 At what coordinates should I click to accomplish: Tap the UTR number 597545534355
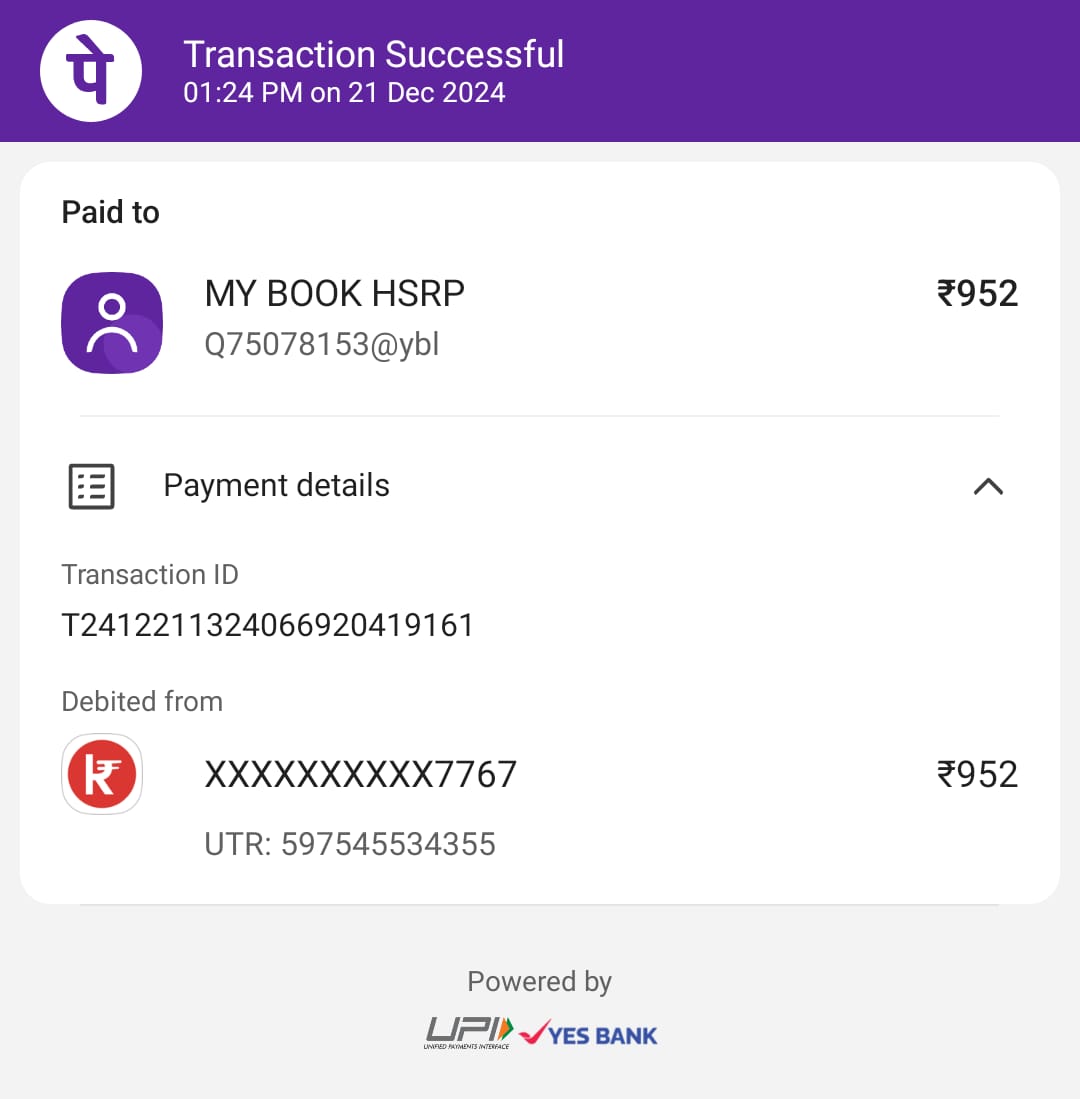point(350,844)
